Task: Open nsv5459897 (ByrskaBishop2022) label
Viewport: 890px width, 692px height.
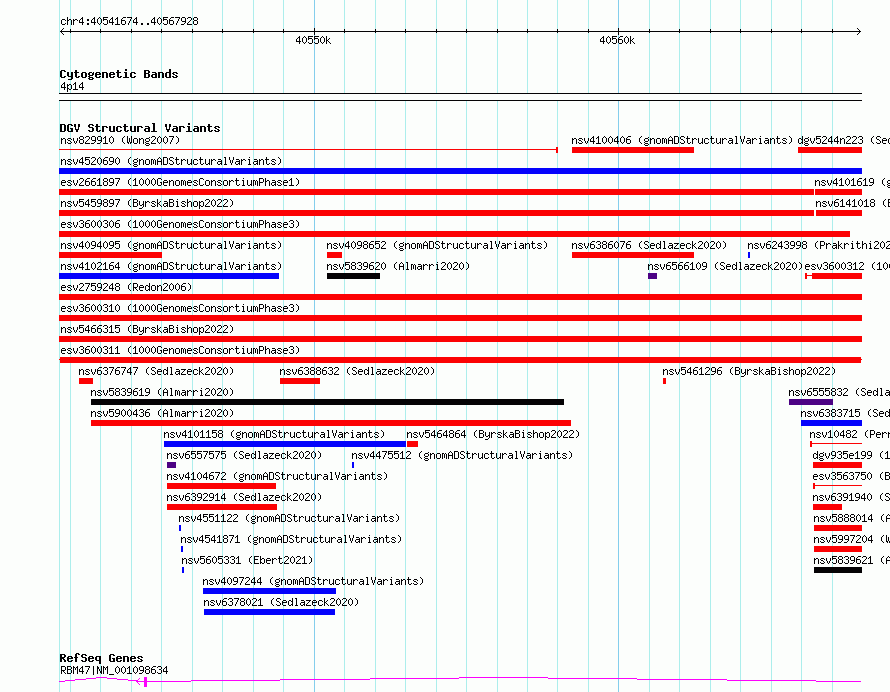Action: (147, 203)
